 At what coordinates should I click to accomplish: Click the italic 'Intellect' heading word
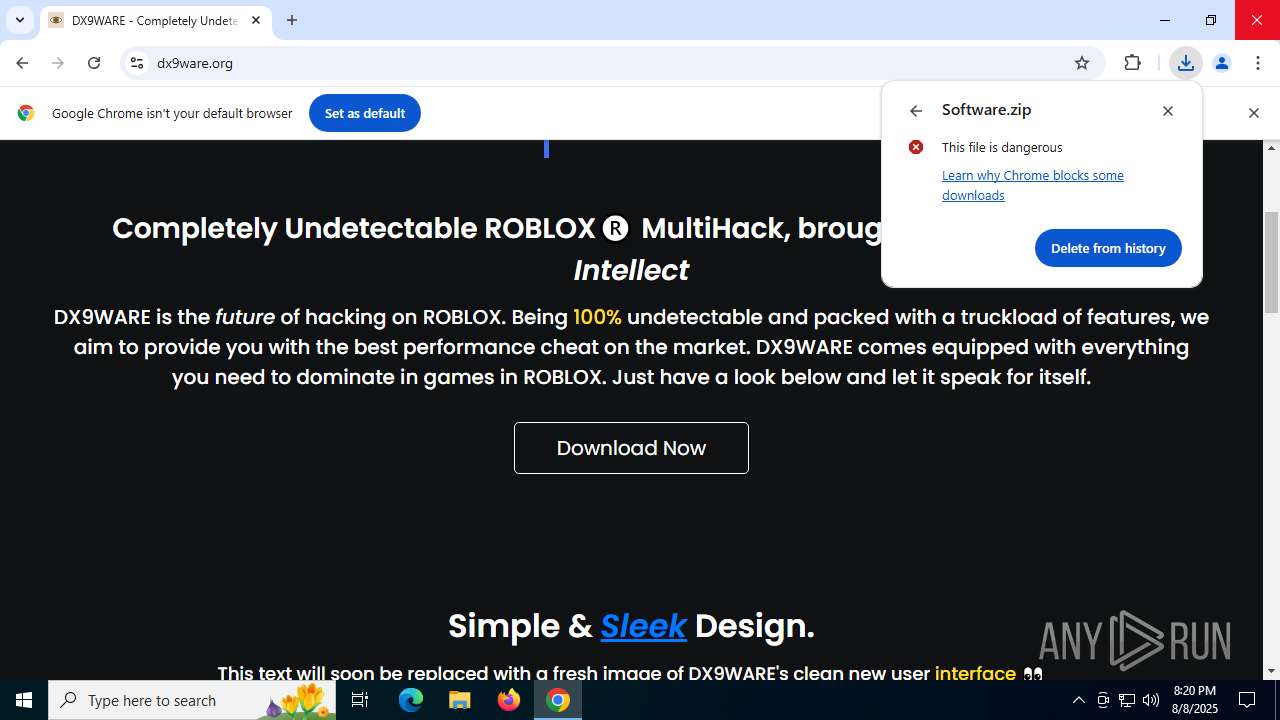coord(631,270)
